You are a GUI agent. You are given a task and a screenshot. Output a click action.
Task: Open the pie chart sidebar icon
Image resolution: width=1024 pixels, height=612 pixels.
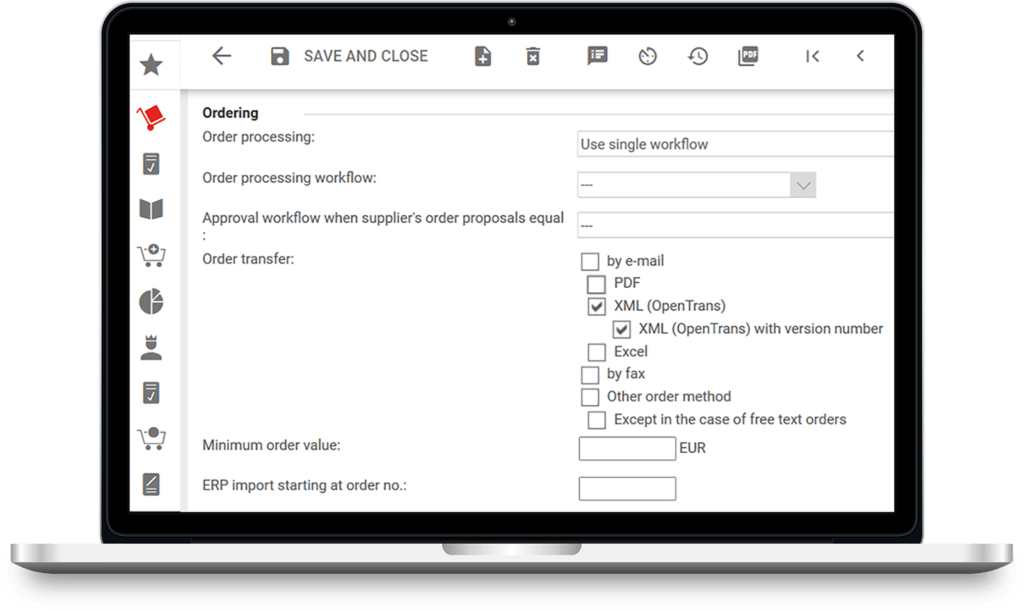[x=151, y=302]
